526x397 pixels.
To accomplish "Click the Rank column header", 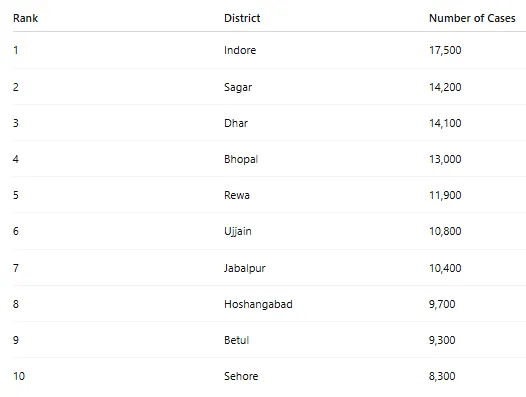I will coord(25,18).
